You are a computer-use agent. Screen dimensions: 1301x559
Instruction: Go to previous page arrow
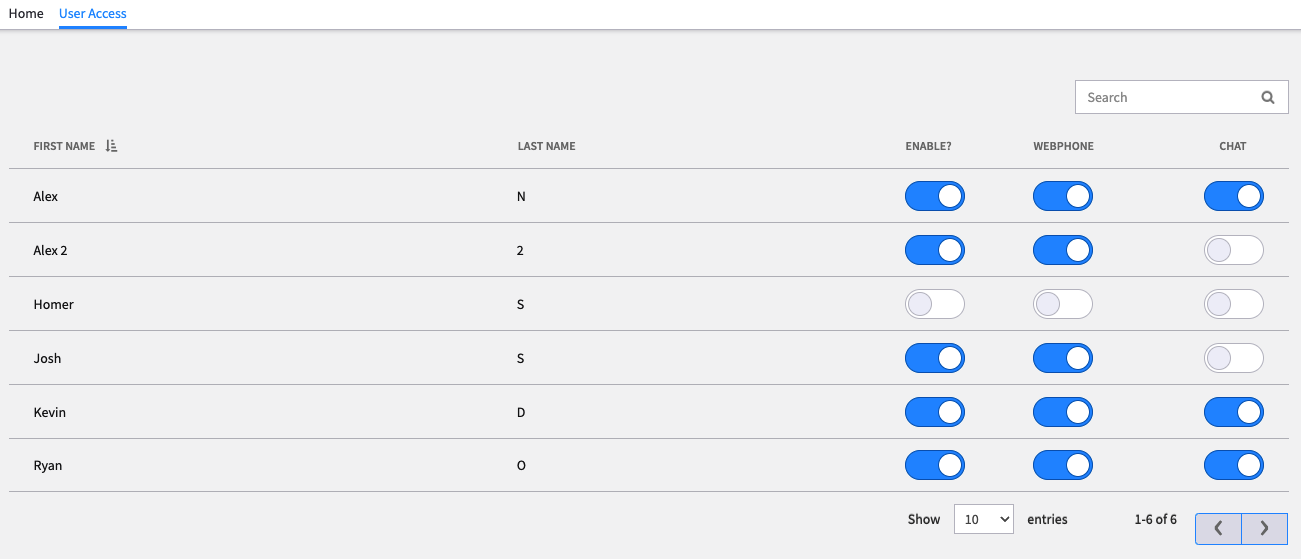tap(1218, 528)
